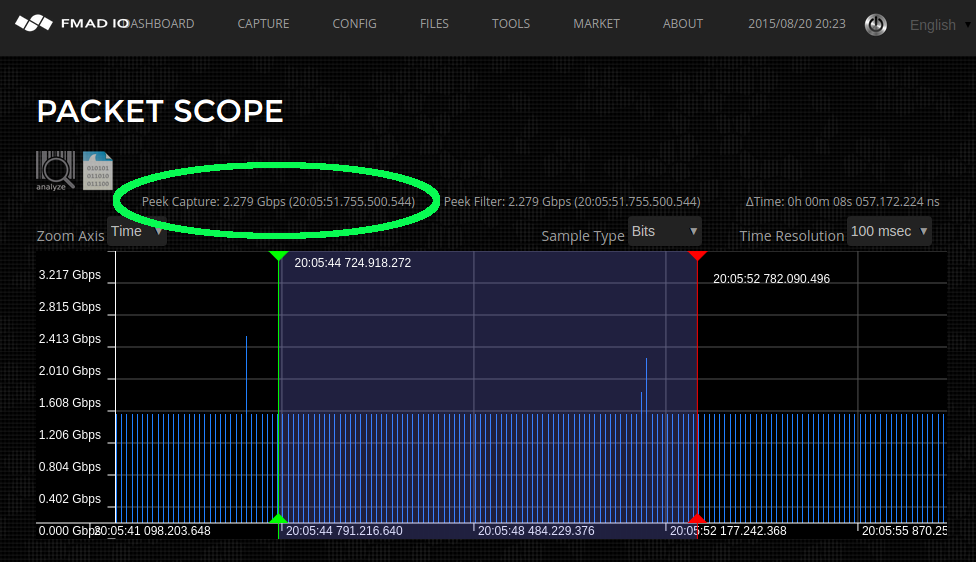Image resolution: width=976 pixels, height=562 pixels.
Task: Switch to the Files menu
Action: point(434,24)
